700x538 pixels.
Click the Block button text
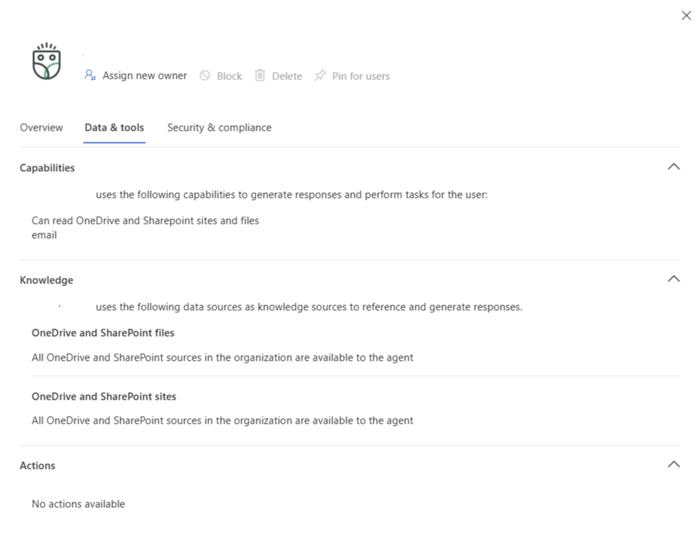(229, 76)
